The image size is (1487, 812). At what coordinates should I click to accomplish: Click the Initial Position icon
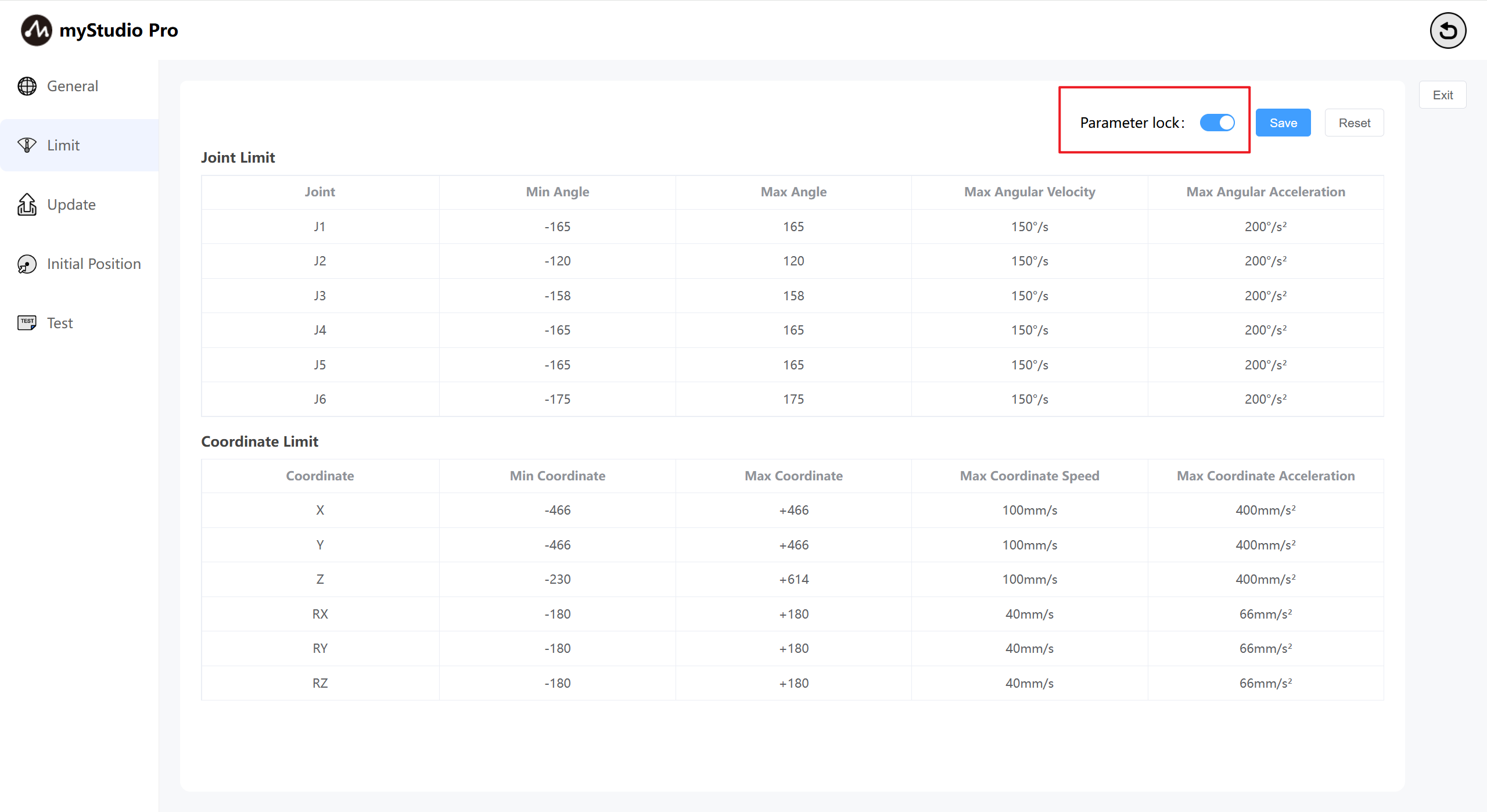click(27, 264)
